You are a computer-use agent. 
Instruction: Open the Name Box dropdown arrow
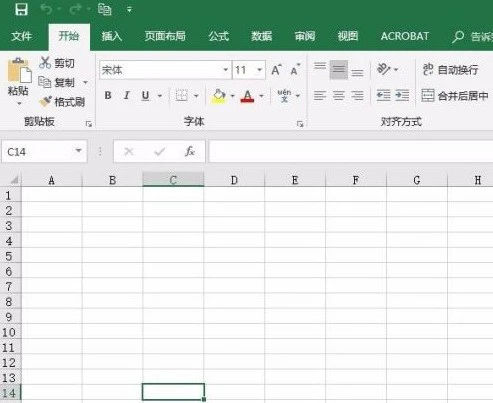(79, 151)
